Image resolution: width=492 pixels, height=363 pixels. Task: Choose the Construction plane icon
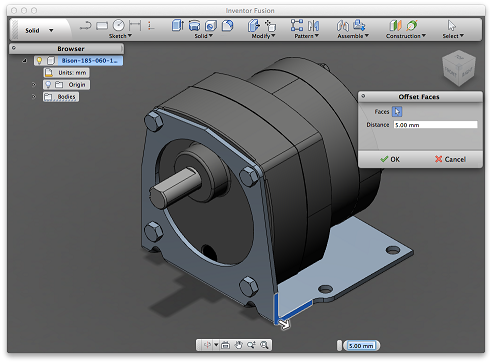point(396,26)
